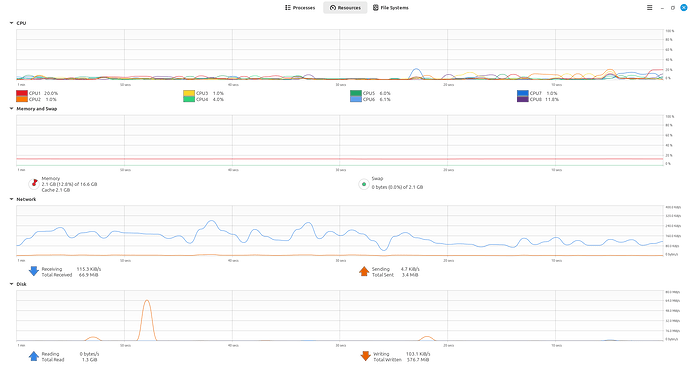
Task: Change the CPU3 yellow color swatch
Action: click(x=189, y=93)
